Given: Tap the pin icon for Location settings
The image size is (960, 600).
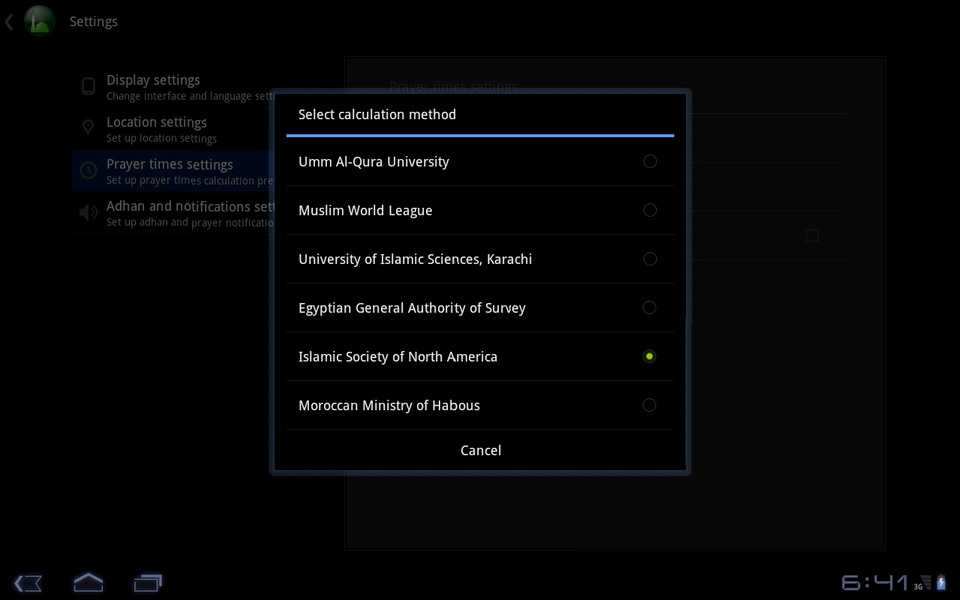Looking at the screenshot, I should click(88, 128).
